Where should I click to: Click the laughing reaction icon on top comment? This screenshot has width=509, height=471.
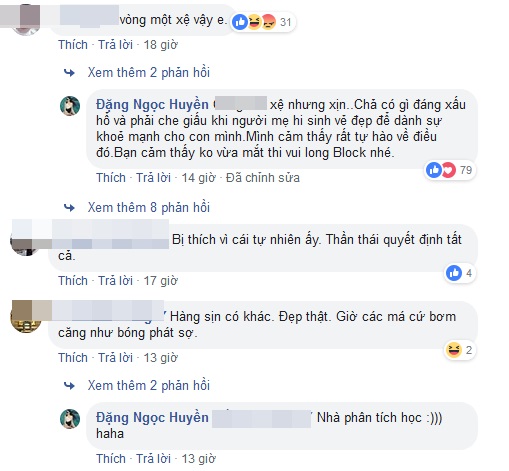tap(254, 22)
